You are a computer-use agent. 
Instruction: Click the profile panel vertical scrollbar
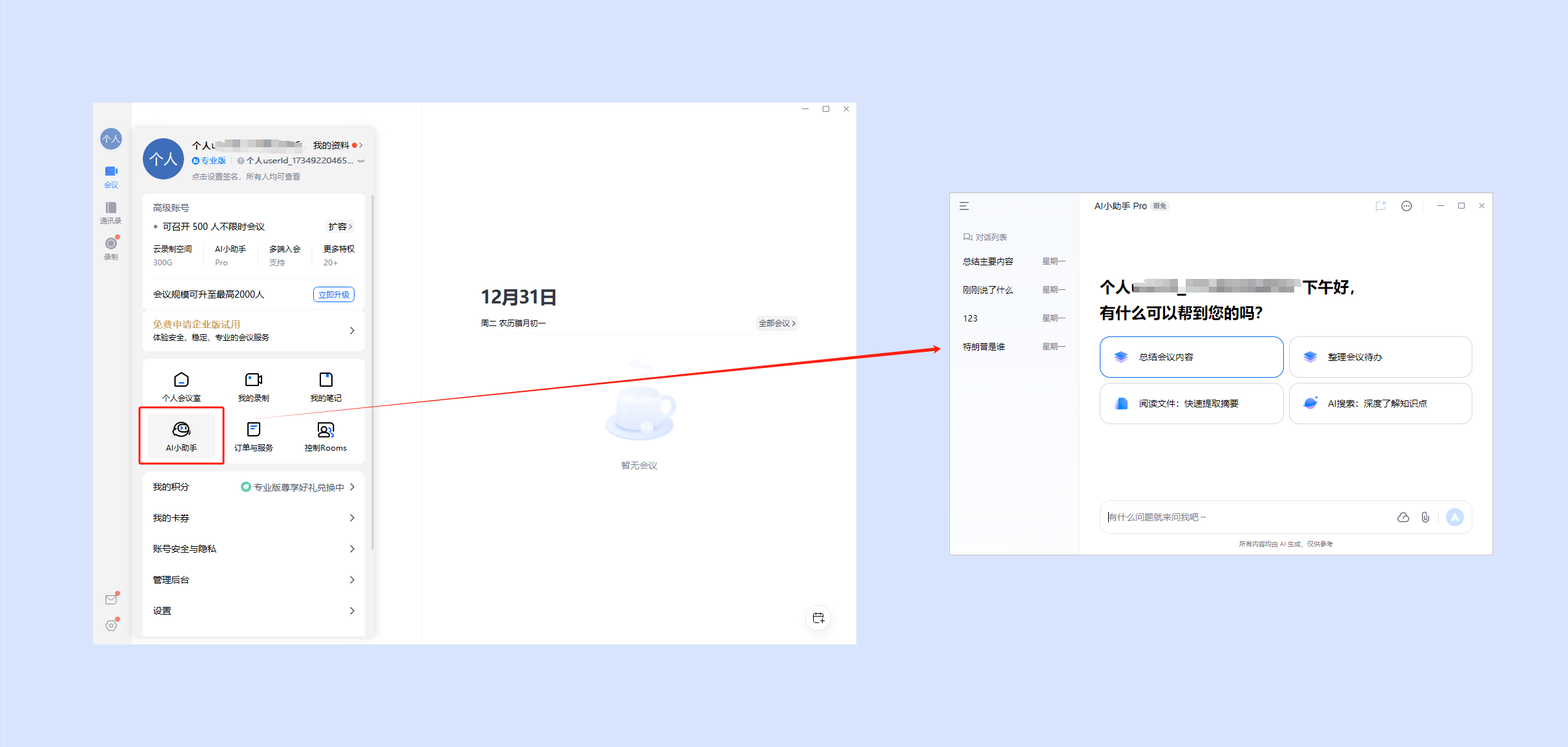pos(373,373)
